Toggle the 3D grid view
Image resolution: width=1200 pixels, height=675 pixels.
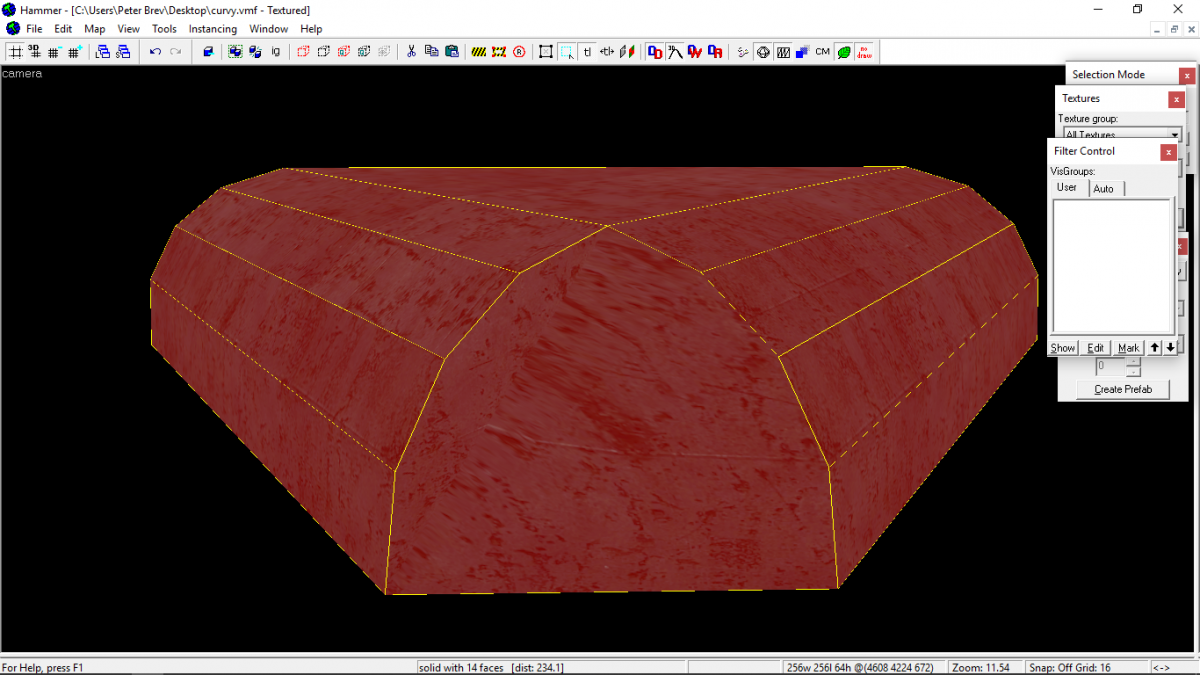[35, 51]
